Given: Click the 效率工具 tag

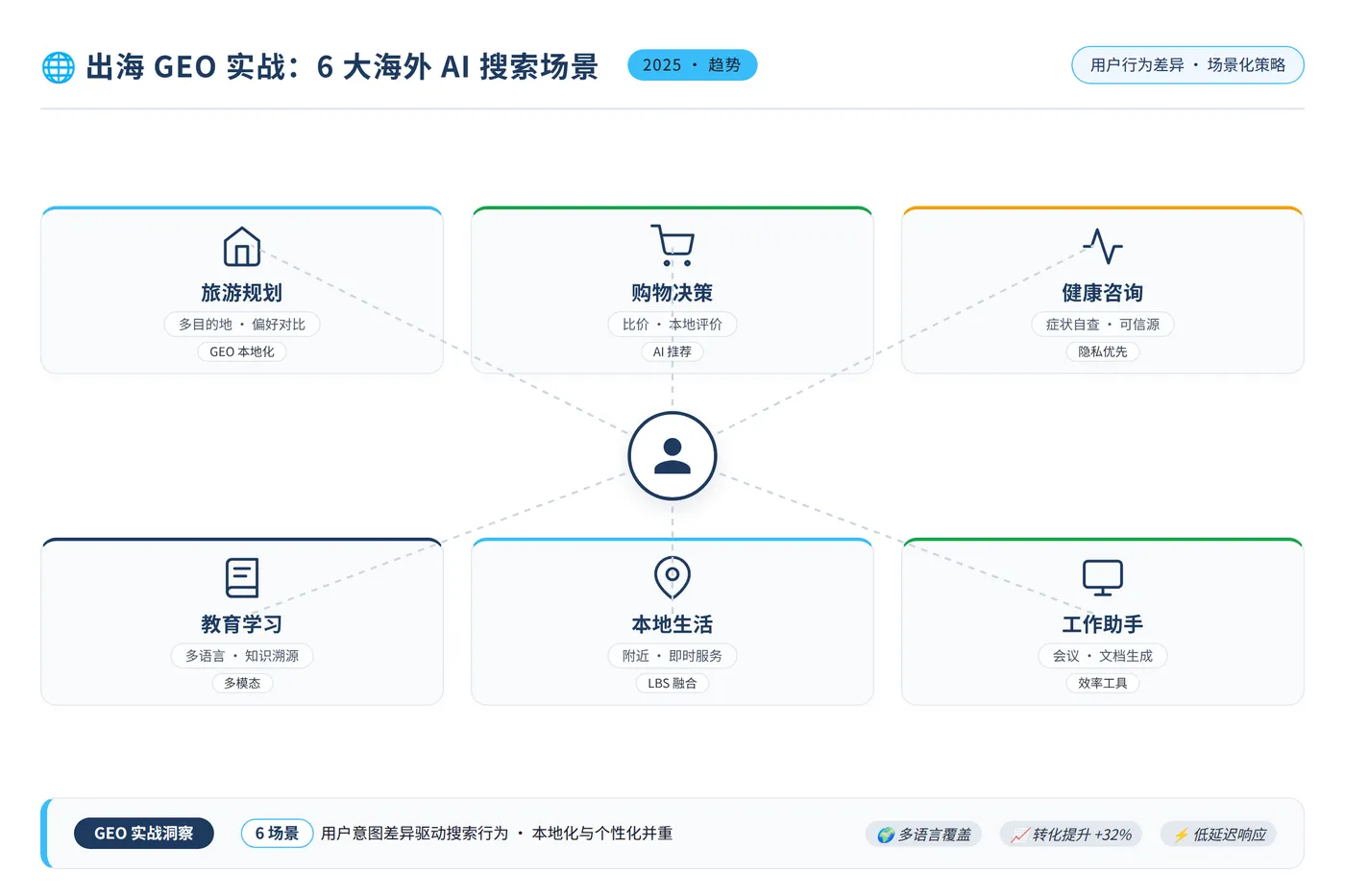Looking at the screenshot, I should 1103,683.
